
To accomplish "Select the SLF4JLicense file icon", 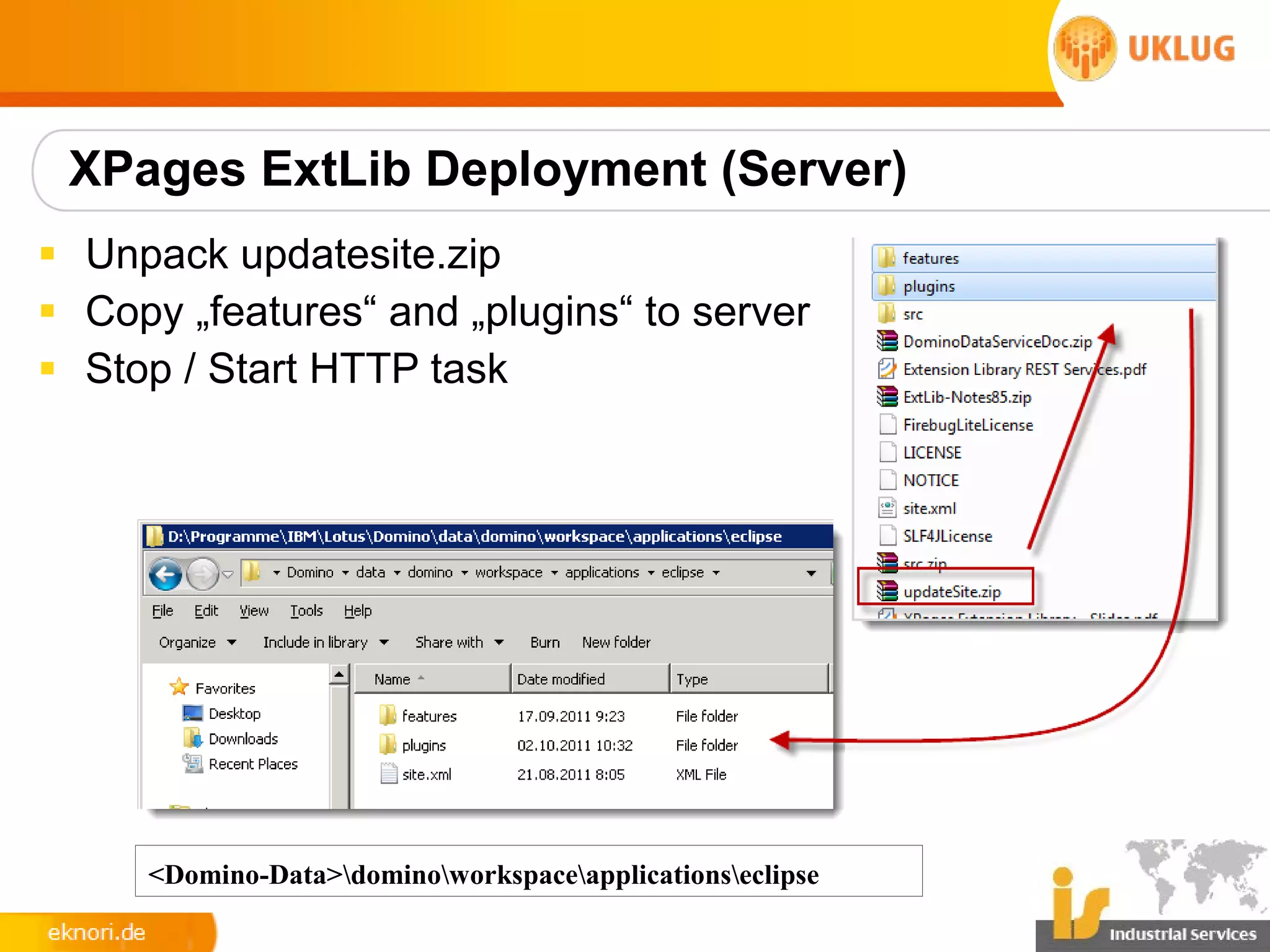I will pyautogui.click(x=888, y=535).
